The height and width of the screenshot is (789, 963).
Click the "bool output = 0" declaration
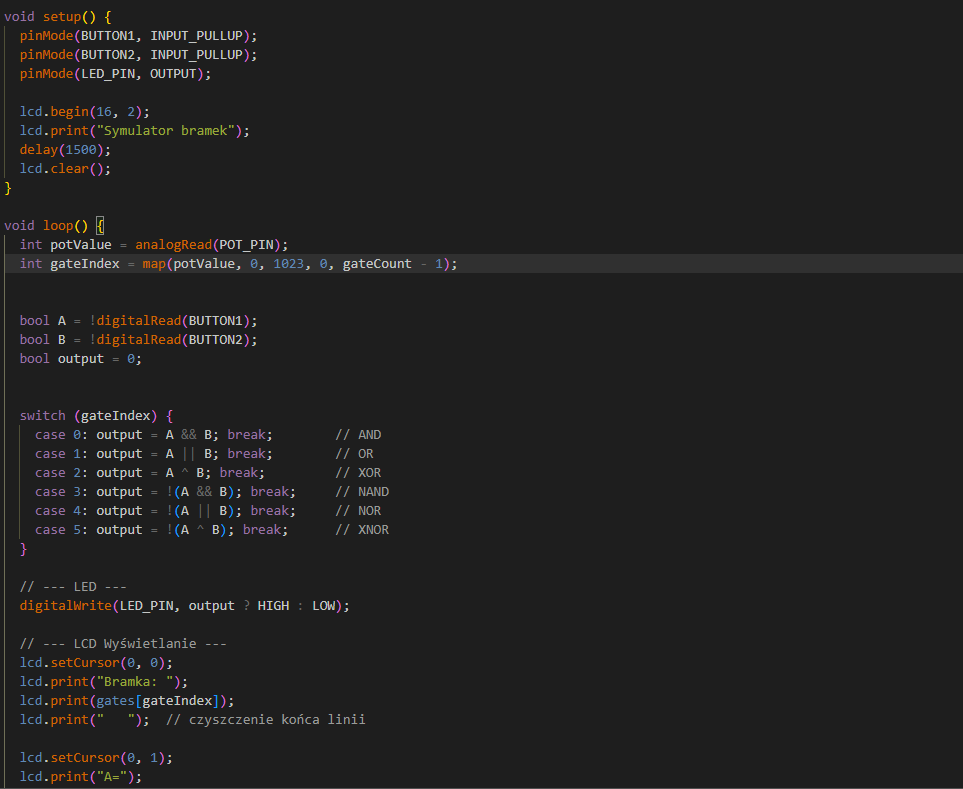[x=80, y=358]
